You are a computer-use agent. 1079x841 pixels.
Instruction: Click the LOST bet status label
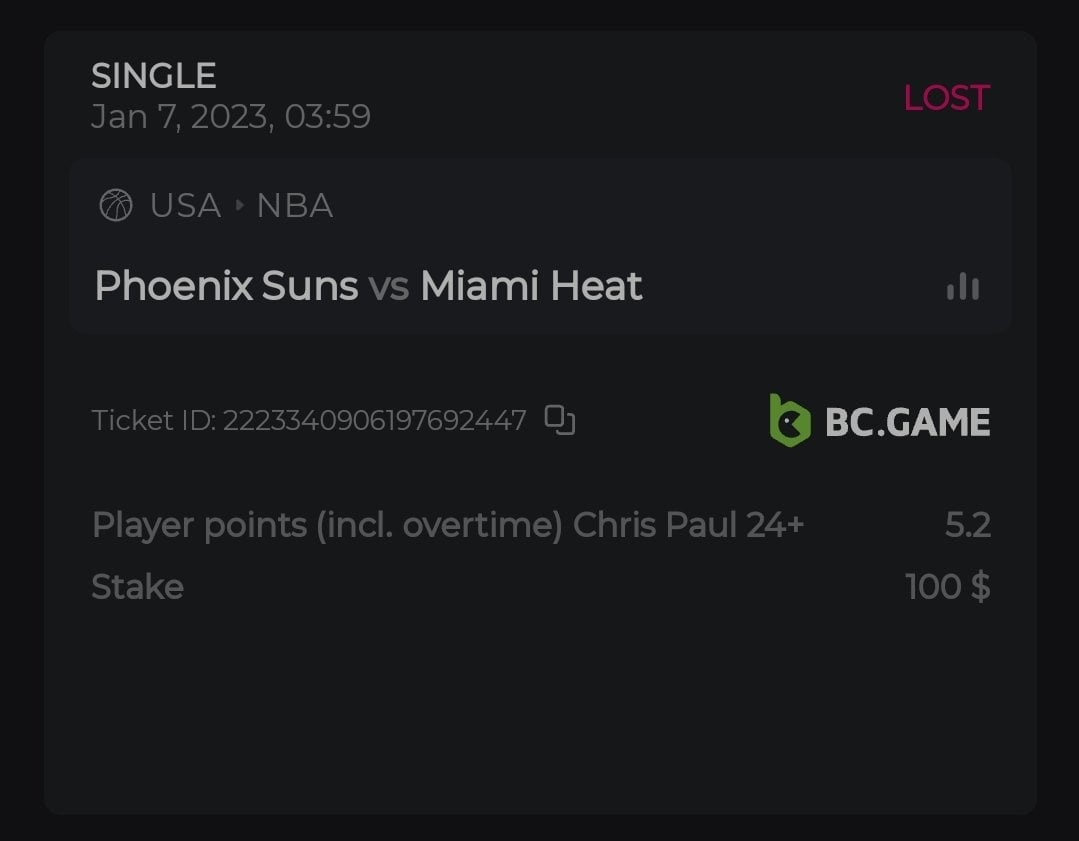946,98
